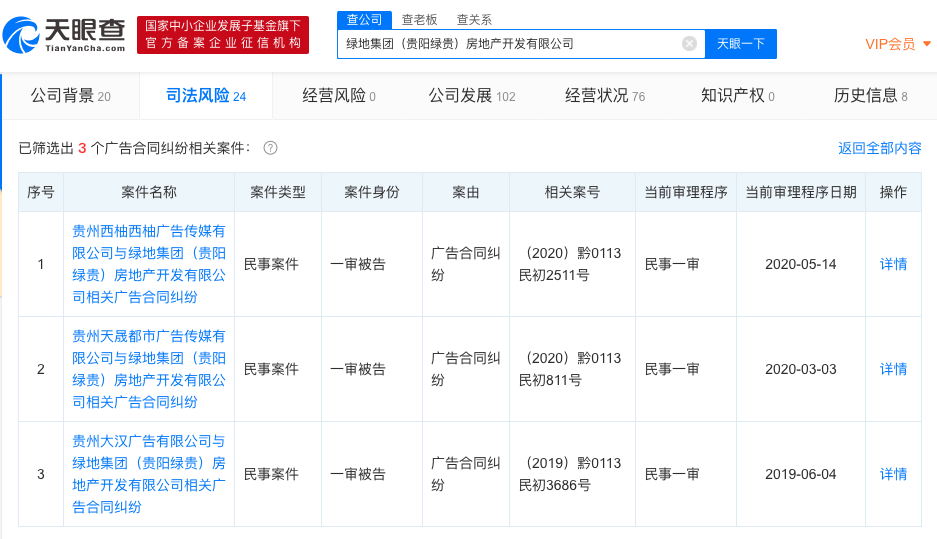Click the 序号 column header

[x=41, y=192]
